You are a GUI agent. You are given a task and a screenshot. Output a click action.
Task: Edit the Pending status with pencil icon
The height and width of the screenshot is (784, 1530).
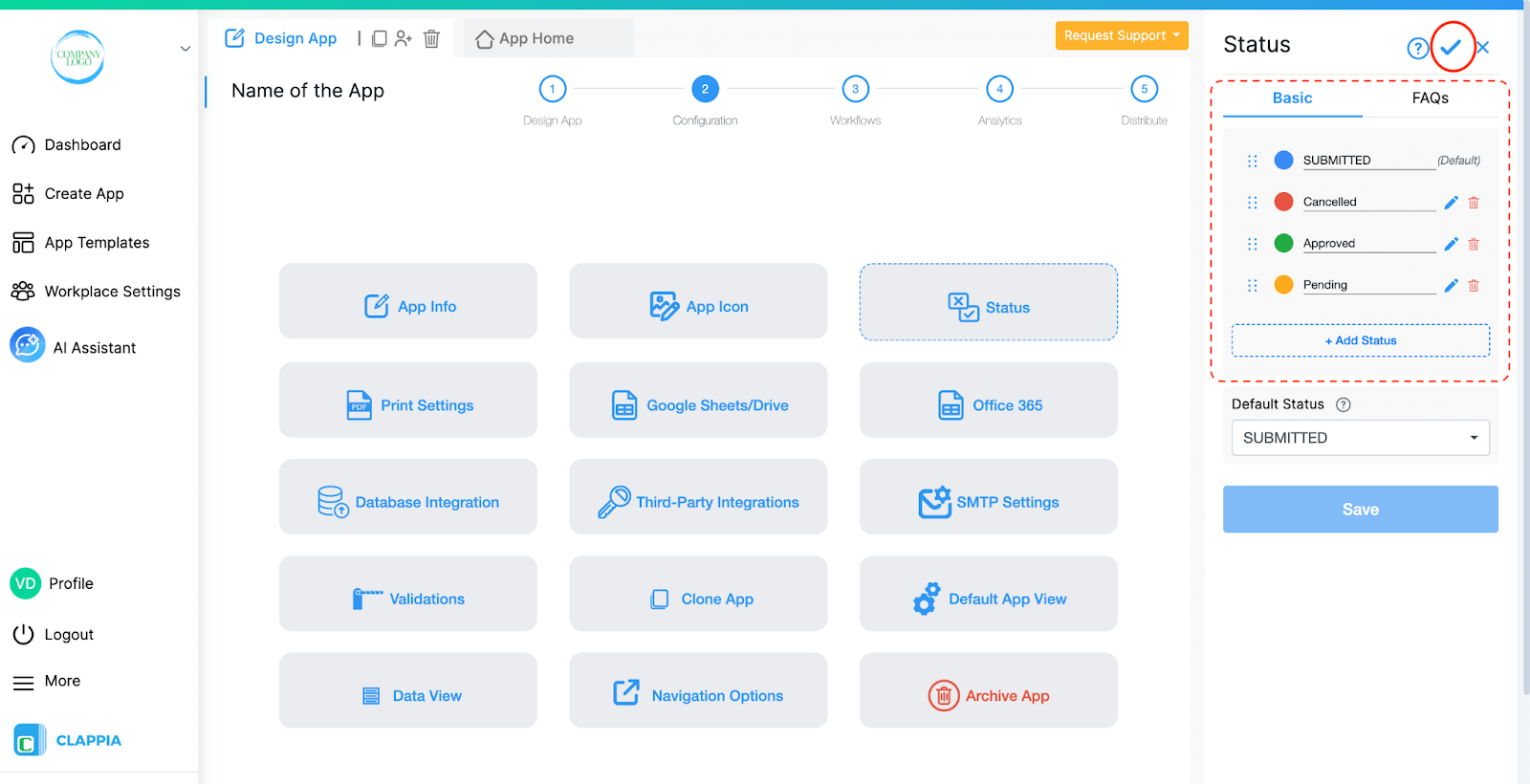(x=1451, y=285)
